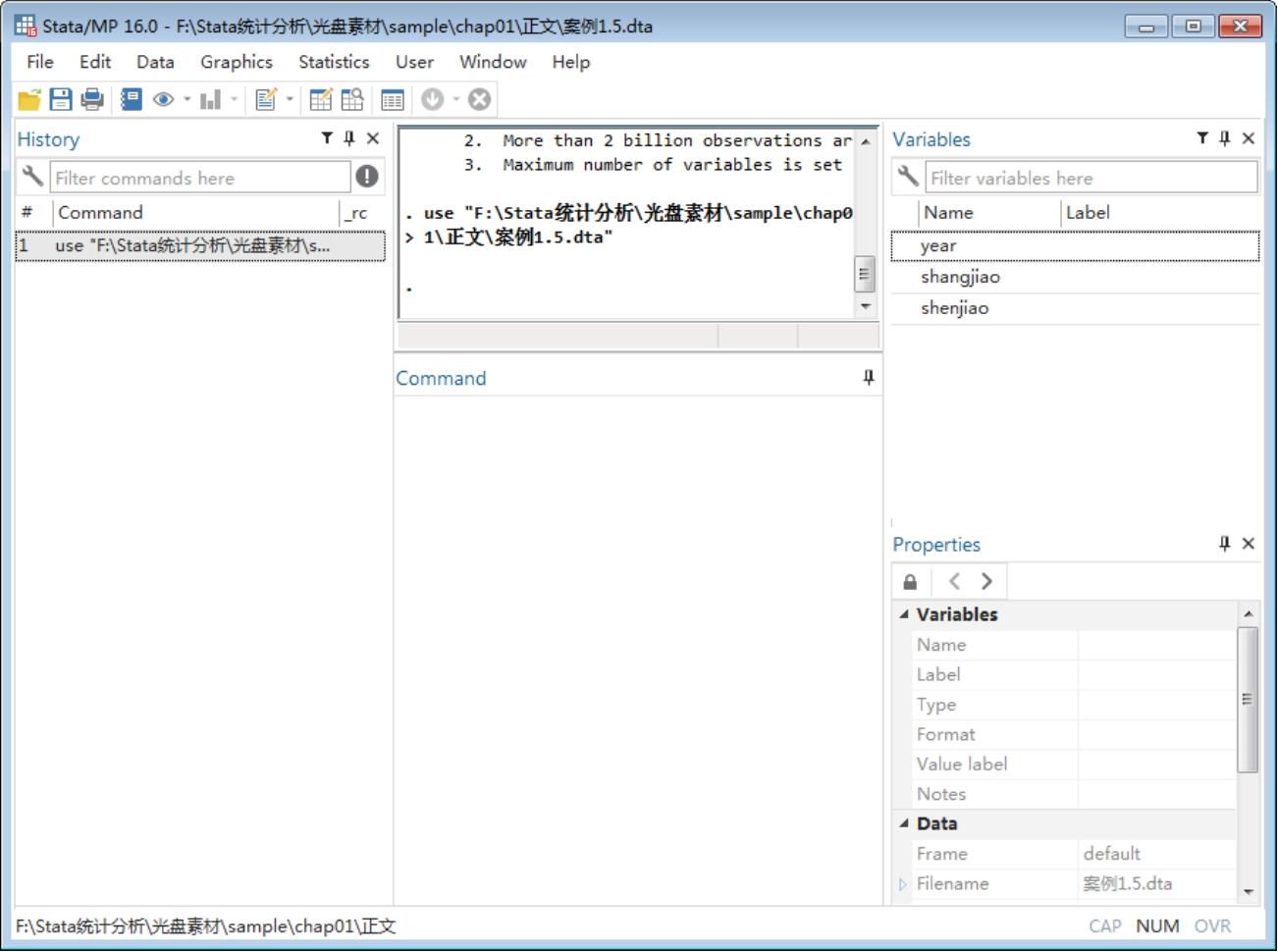This screenshot has width=1278, height=952.
Task: Save the dataset with the floppy disk icon
Action: click(61, 99)
